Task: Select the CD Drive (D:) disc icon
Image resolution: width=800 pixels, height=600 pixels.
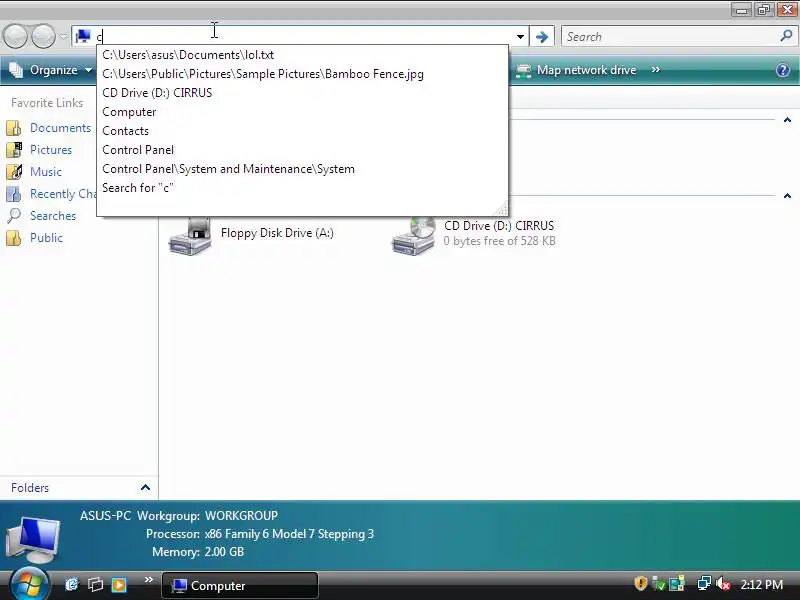Action: (x=413, y=236)
